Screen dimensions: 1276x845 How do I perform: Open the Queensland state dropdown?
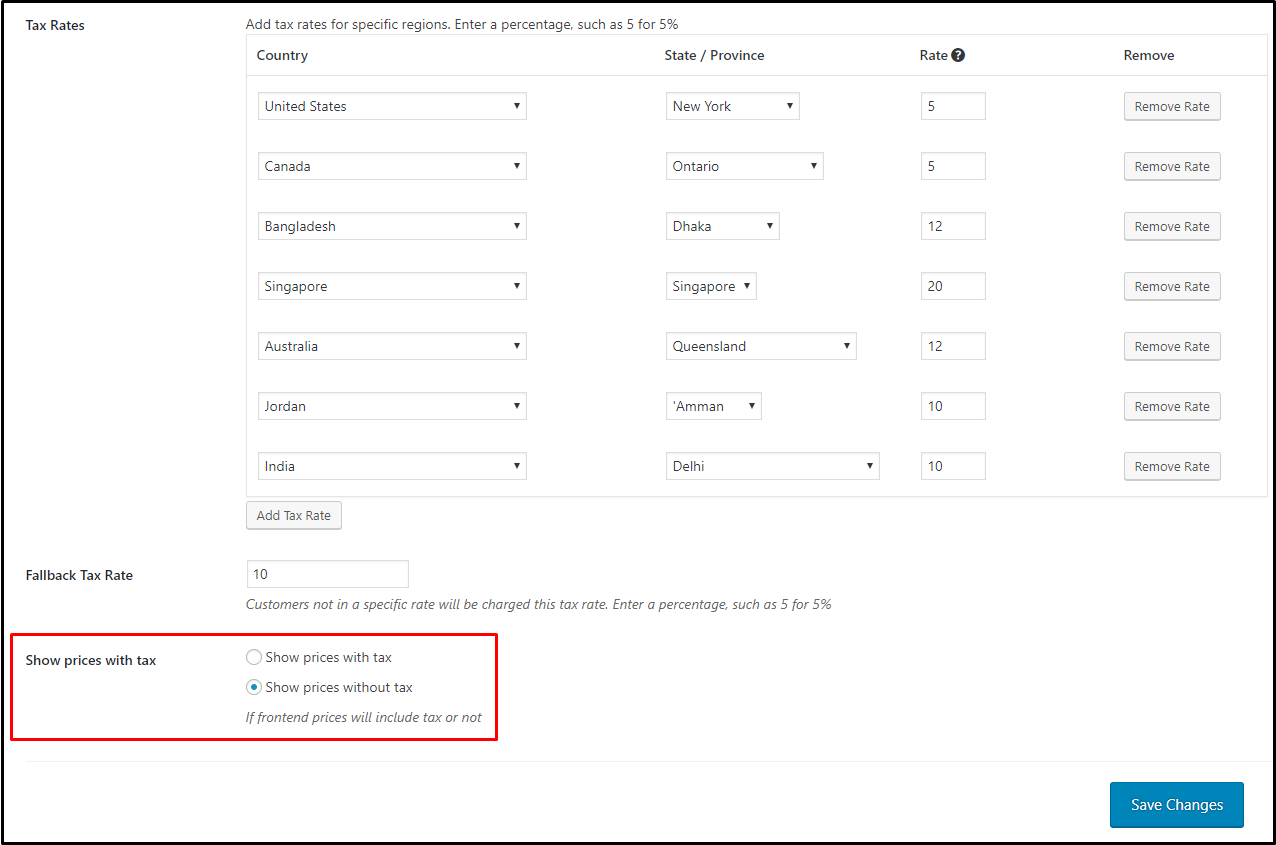point(761,346)
